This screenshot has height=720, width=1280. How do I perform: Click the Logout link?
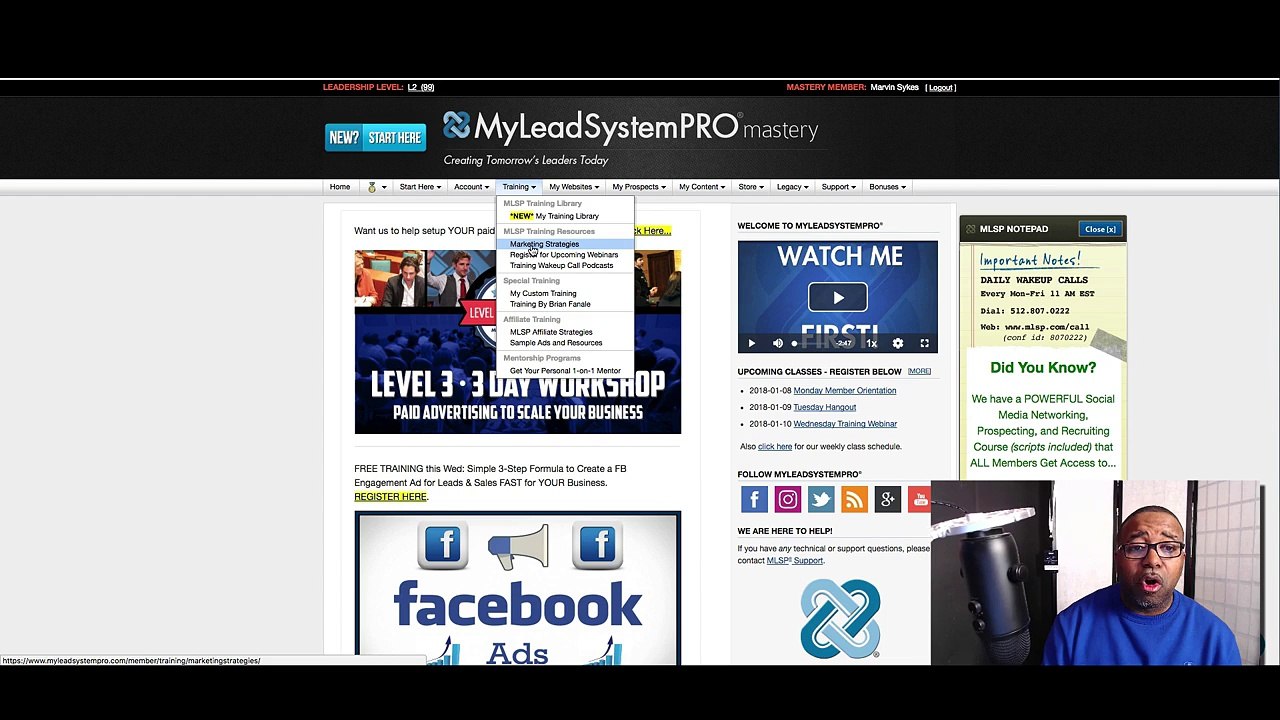coord(940,88)
